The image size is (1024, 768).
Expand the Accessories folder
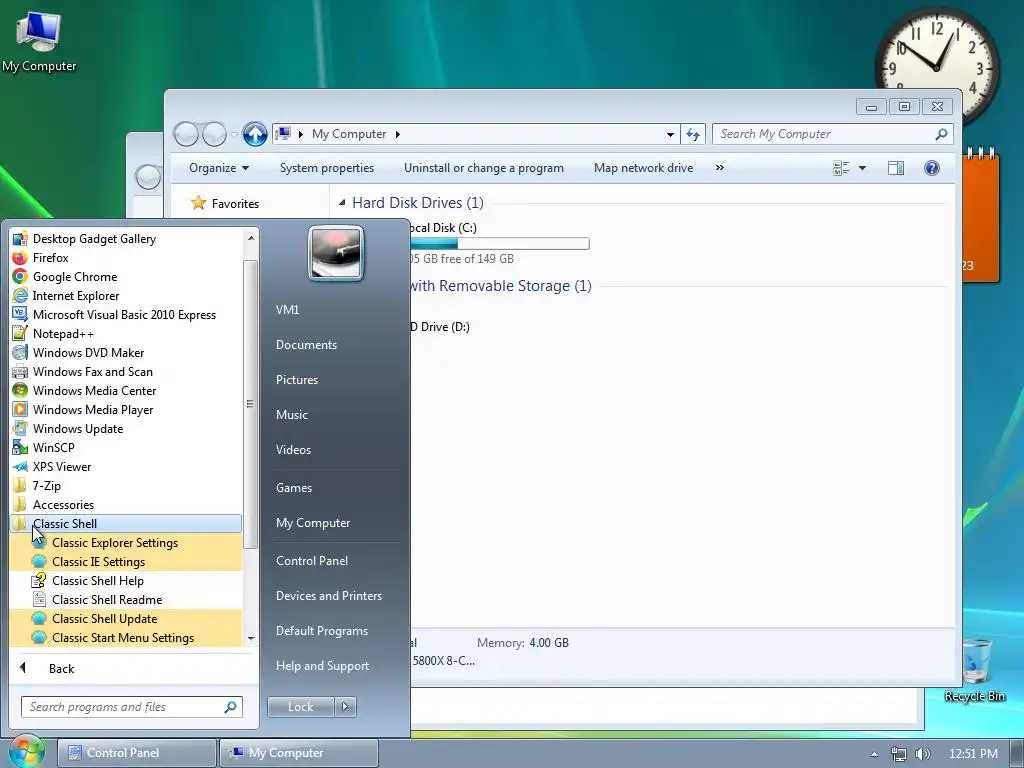pos(125,504)
